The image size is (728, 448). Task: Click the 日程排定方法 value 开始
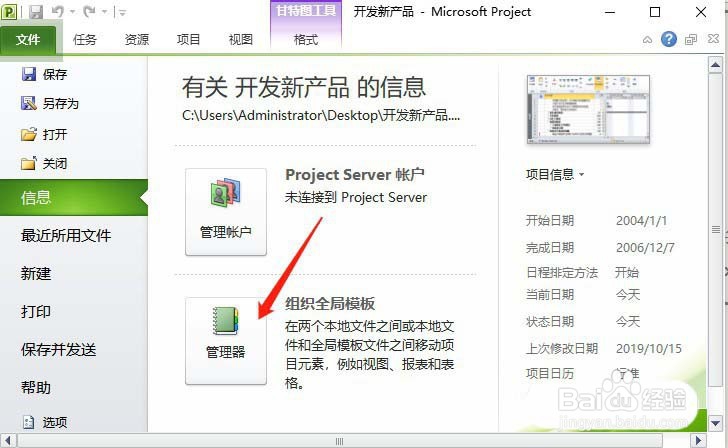627,273
